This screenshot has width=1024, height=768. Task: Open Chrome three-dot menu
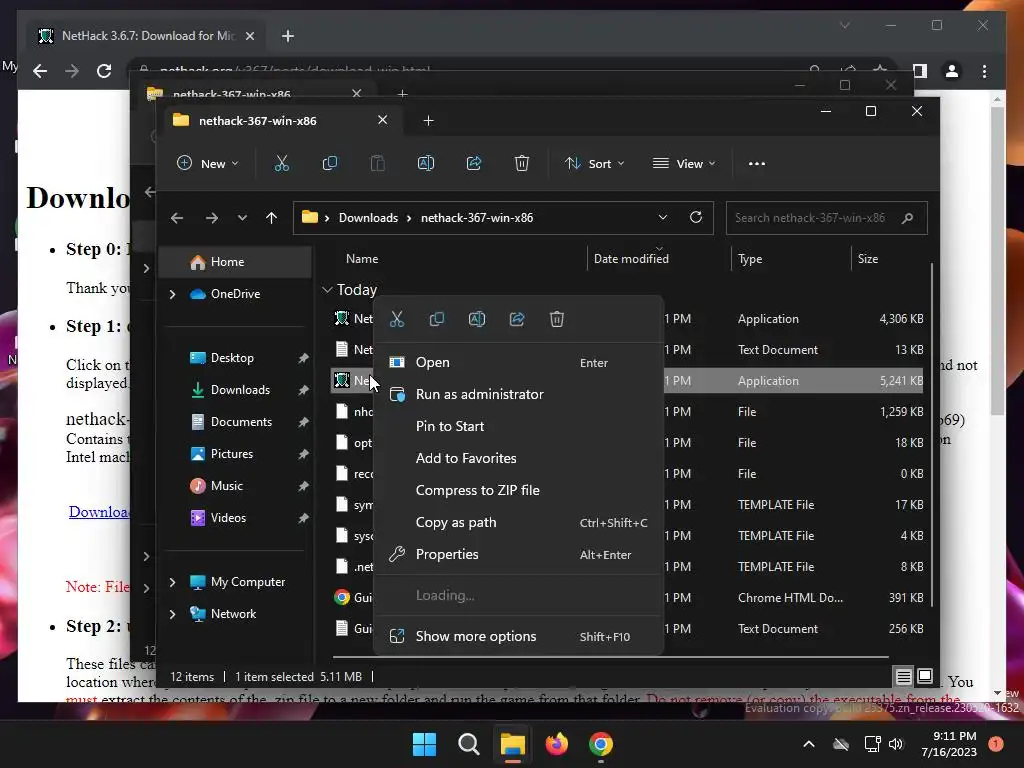click(984, 71)
